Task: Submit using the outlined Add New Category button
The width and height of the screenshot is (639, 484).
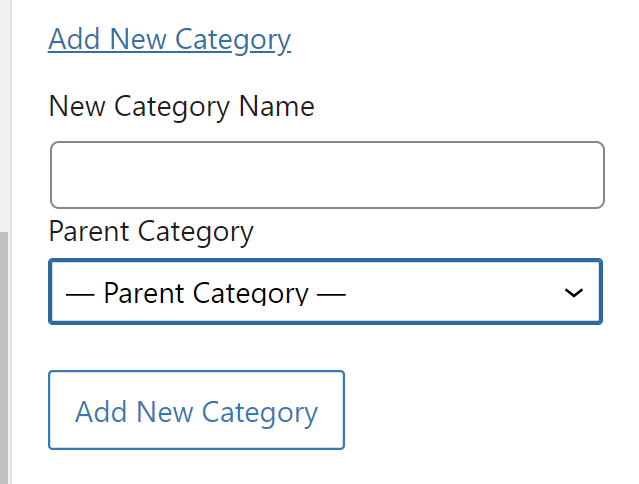Action: (196, 411)
